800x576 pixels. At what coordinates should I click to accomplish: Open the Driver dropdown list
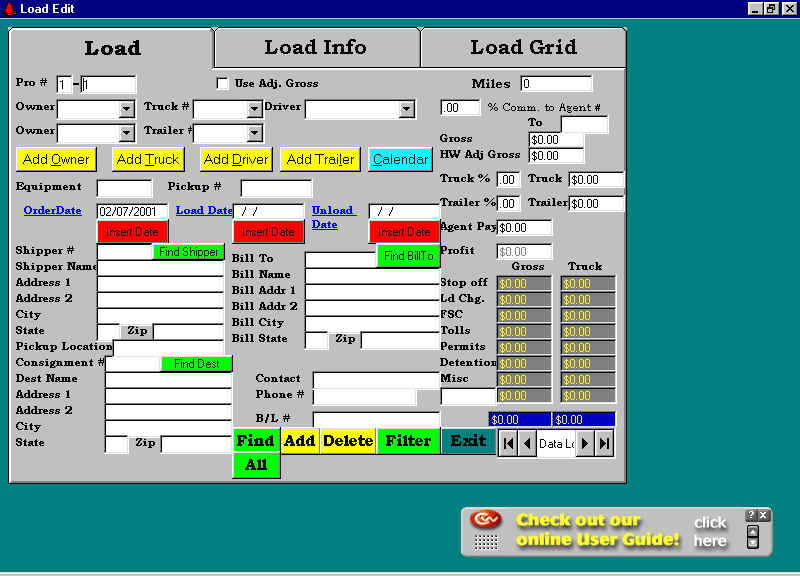click(x=406, y=109)
